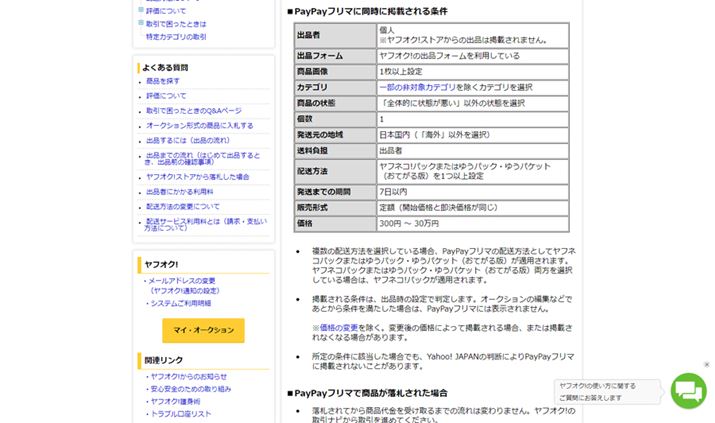Click the 販売形式 table header cell
715x423 pixels.
click(336, 207)
